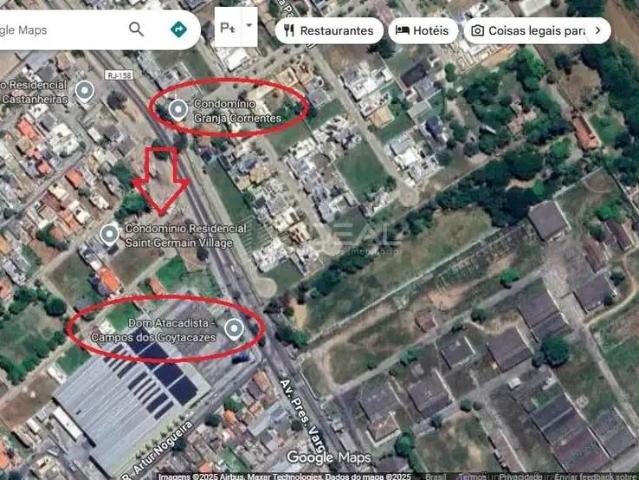Click the Brasil footer label
Screen dimensions: 639x480
click(x=436, y=476)
